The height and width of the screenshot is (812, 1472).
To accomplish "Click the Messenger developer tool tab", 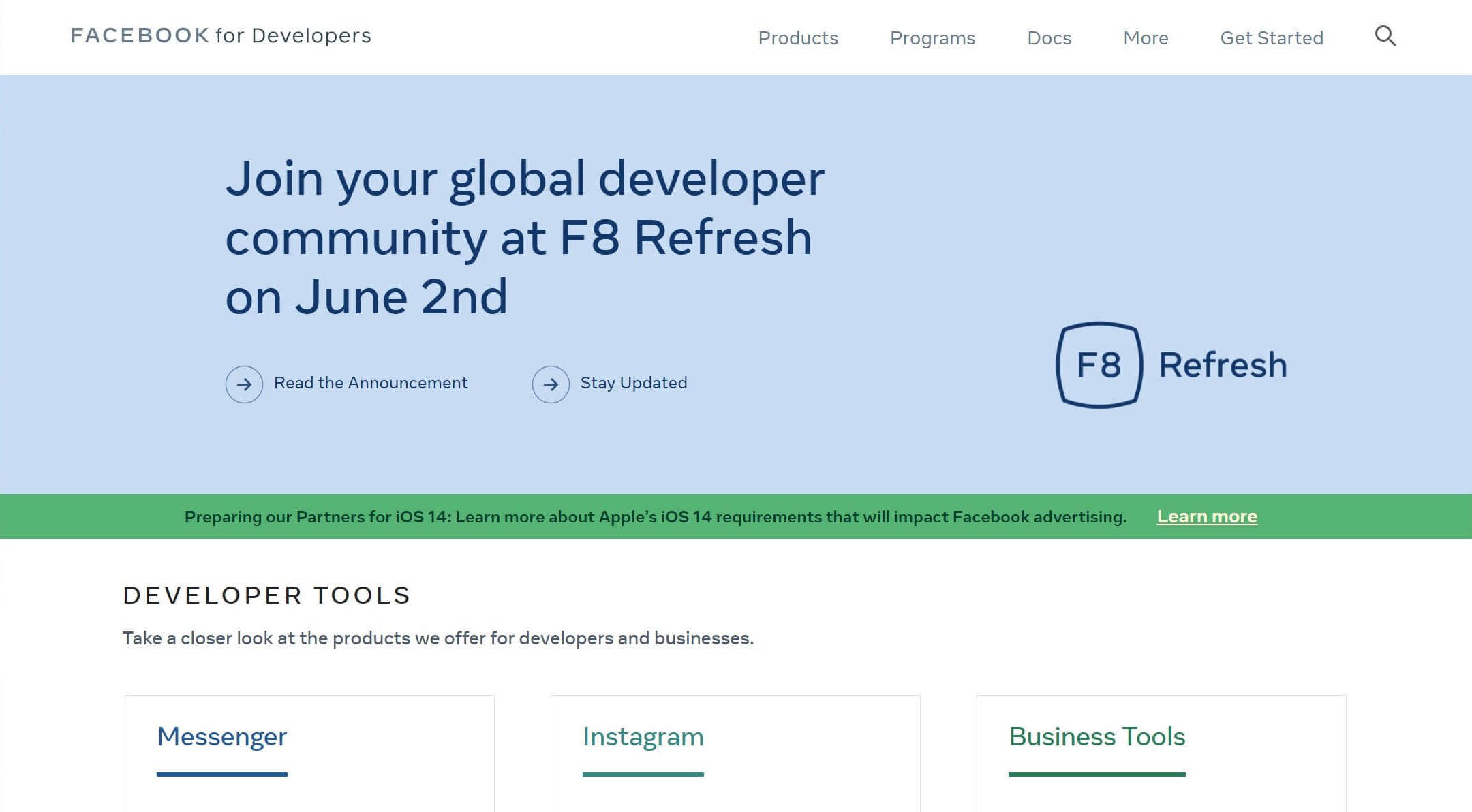I will (221, 736).
